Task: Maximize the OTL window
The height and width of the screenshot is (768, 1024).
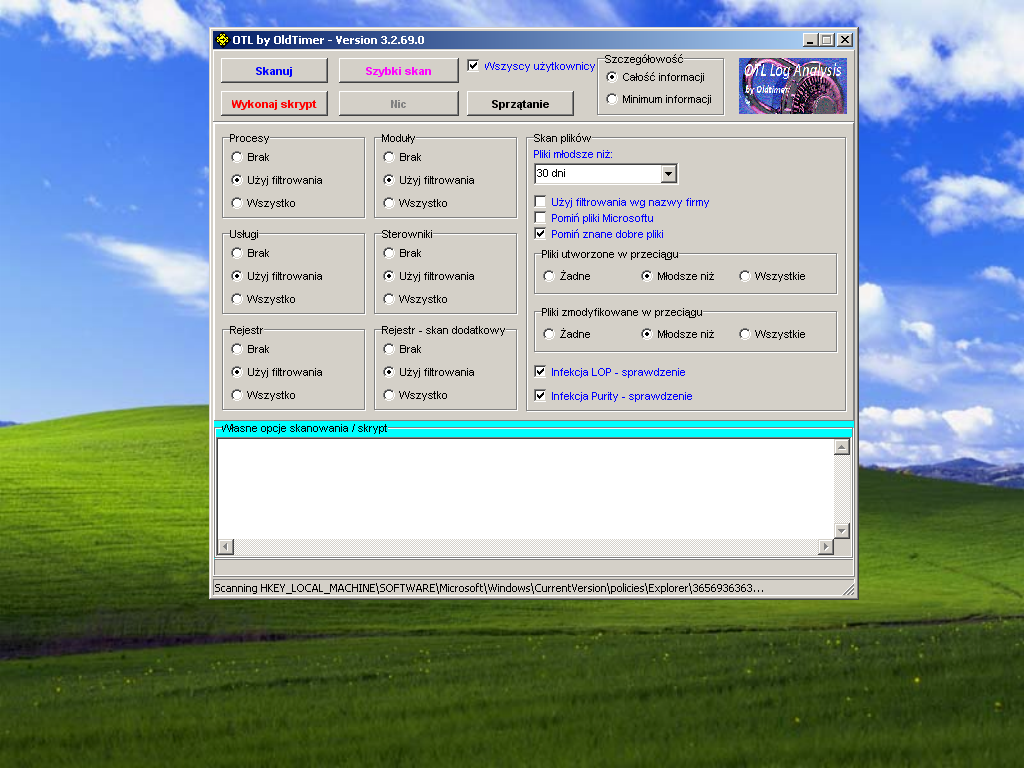Action: [x=826, y=40]
